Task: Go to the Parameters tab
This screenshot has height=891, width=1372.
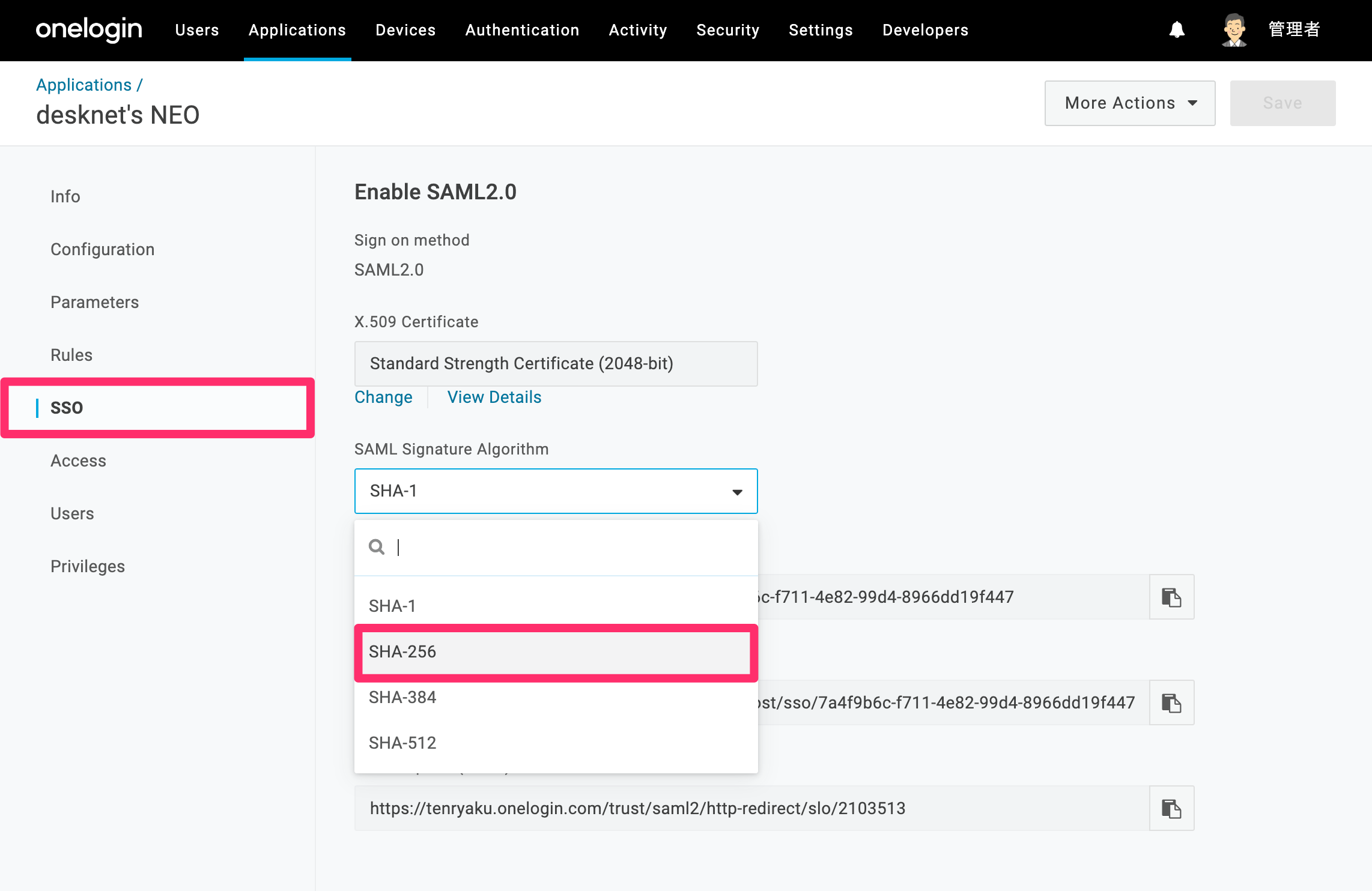Action: click(94, 302)
